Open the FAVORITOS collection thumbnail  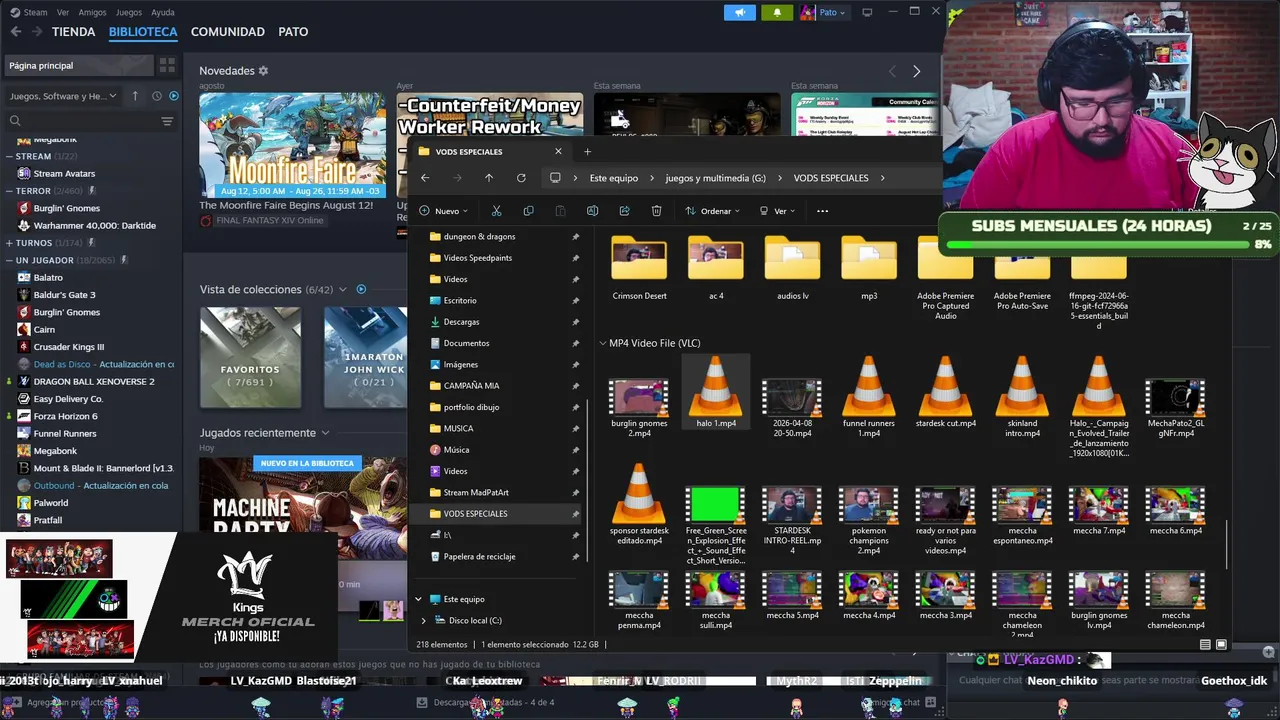[250, 357]
